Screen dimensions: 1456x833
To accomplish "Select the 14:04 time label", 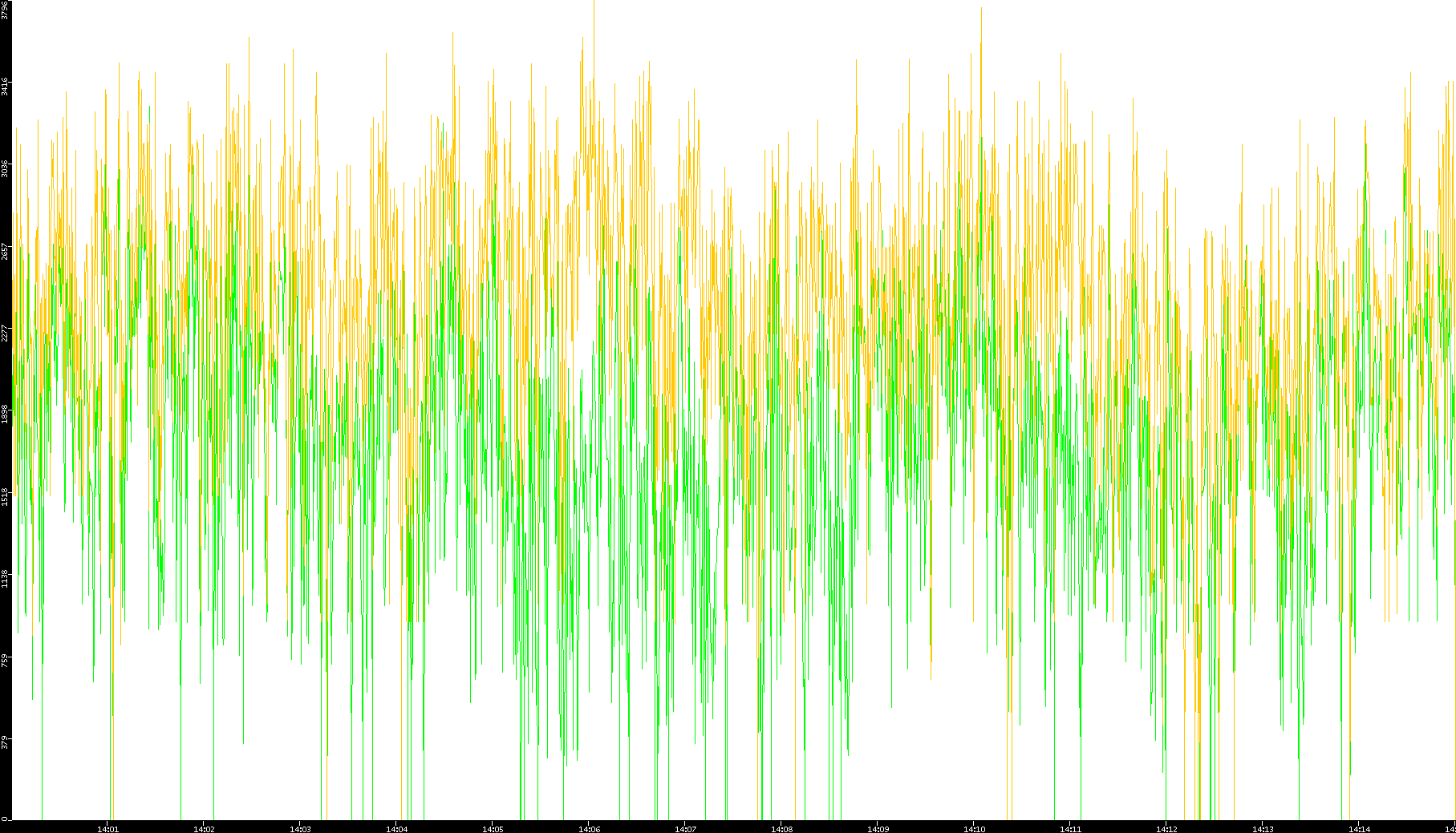I will click(x=396, y=828).
